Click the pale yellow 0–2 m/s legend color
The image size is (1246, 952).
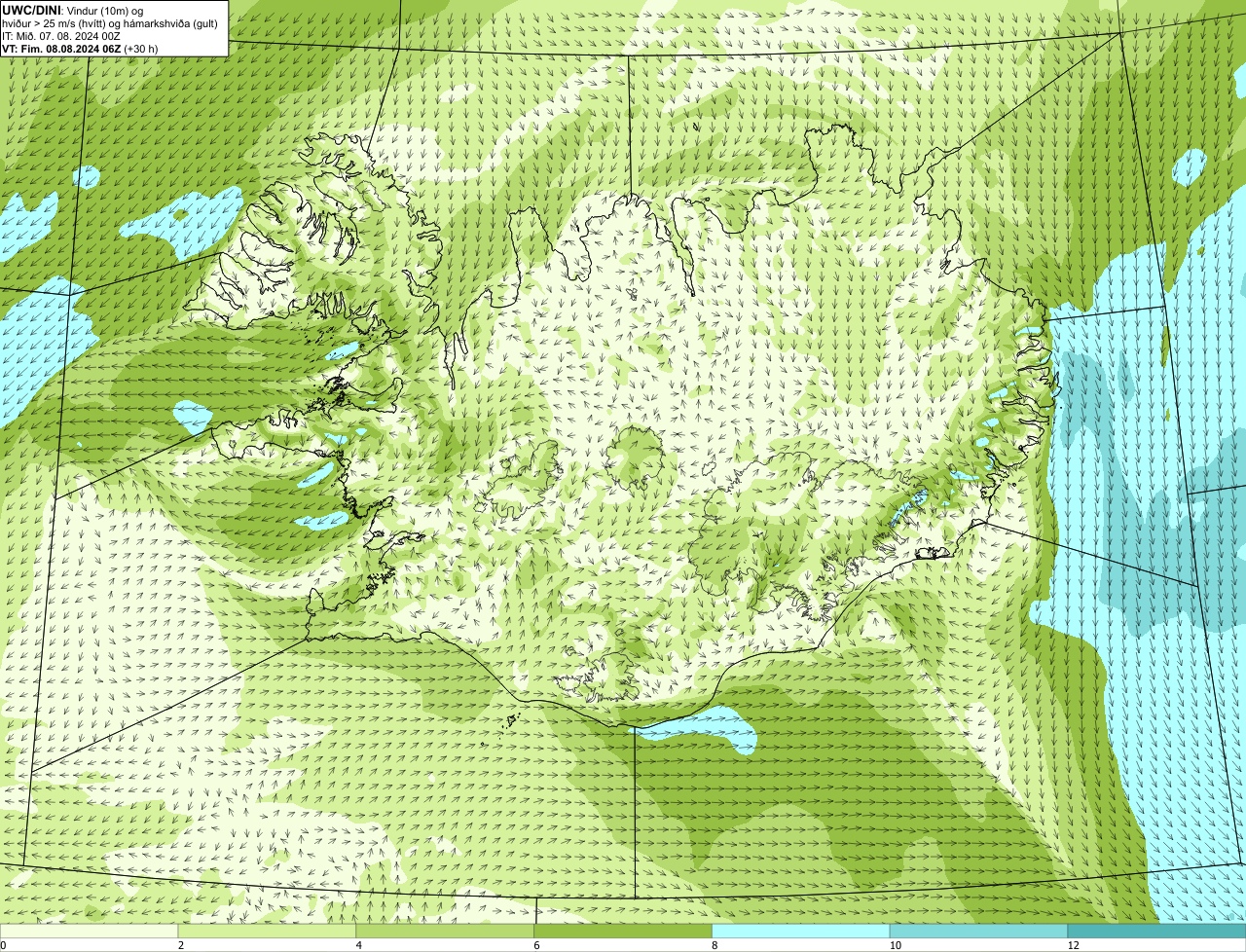[x=90, y=931]
